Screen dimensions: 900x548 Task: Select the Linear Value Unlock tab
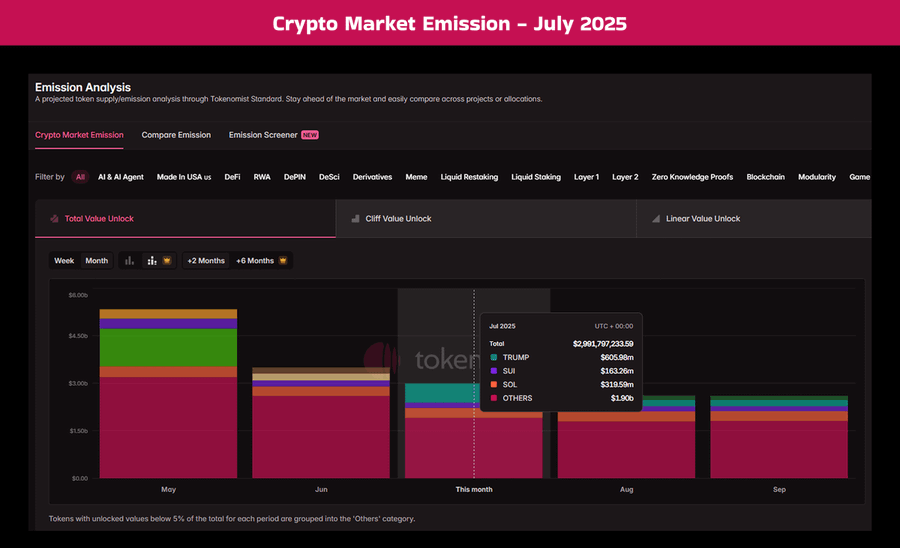(754, 219)
